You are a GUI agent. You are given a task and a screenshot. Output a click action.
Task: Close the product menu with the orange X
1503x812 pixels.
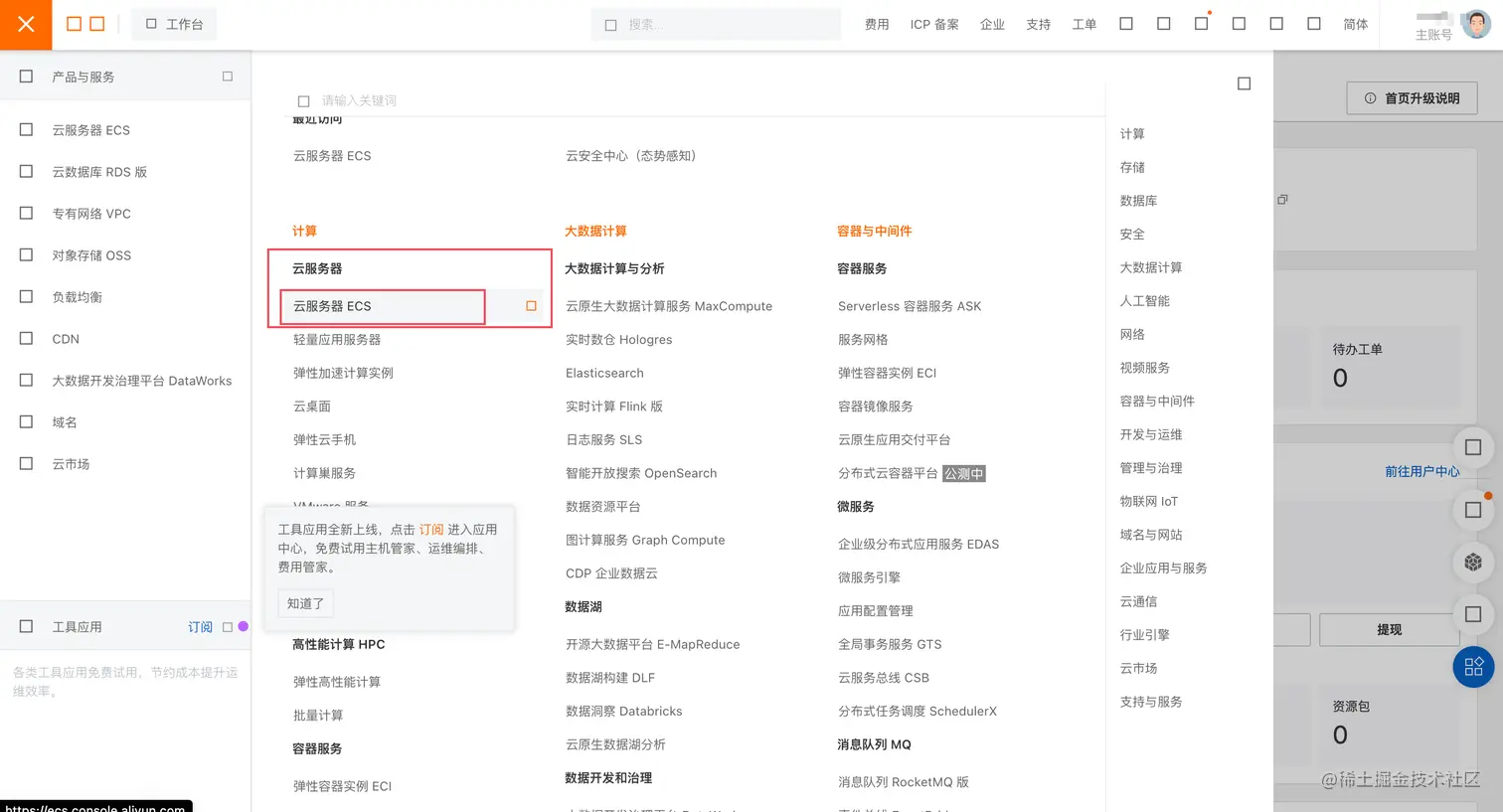(26, 25)
